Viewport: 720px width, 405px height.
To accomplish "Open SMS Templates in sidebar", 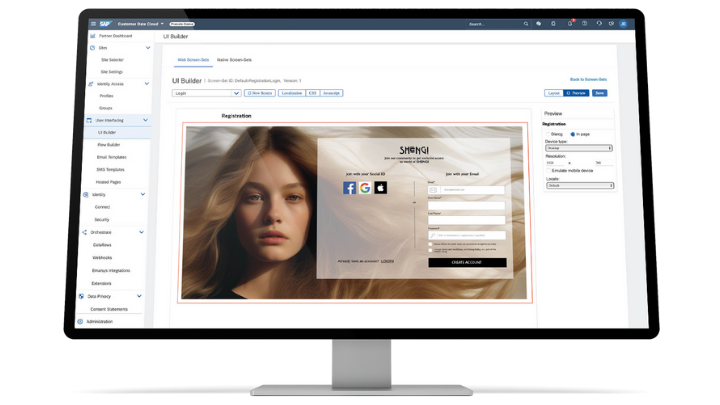I will click(x=110, y=169).
